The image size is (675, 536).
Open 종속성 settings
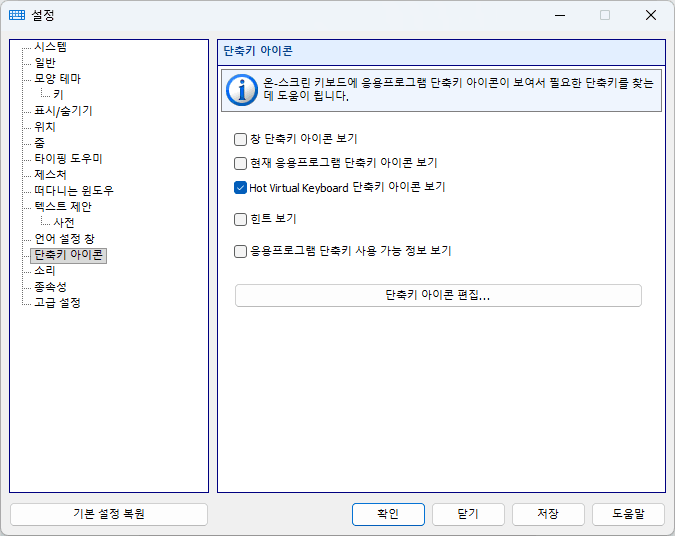click(x=50, y=287)
